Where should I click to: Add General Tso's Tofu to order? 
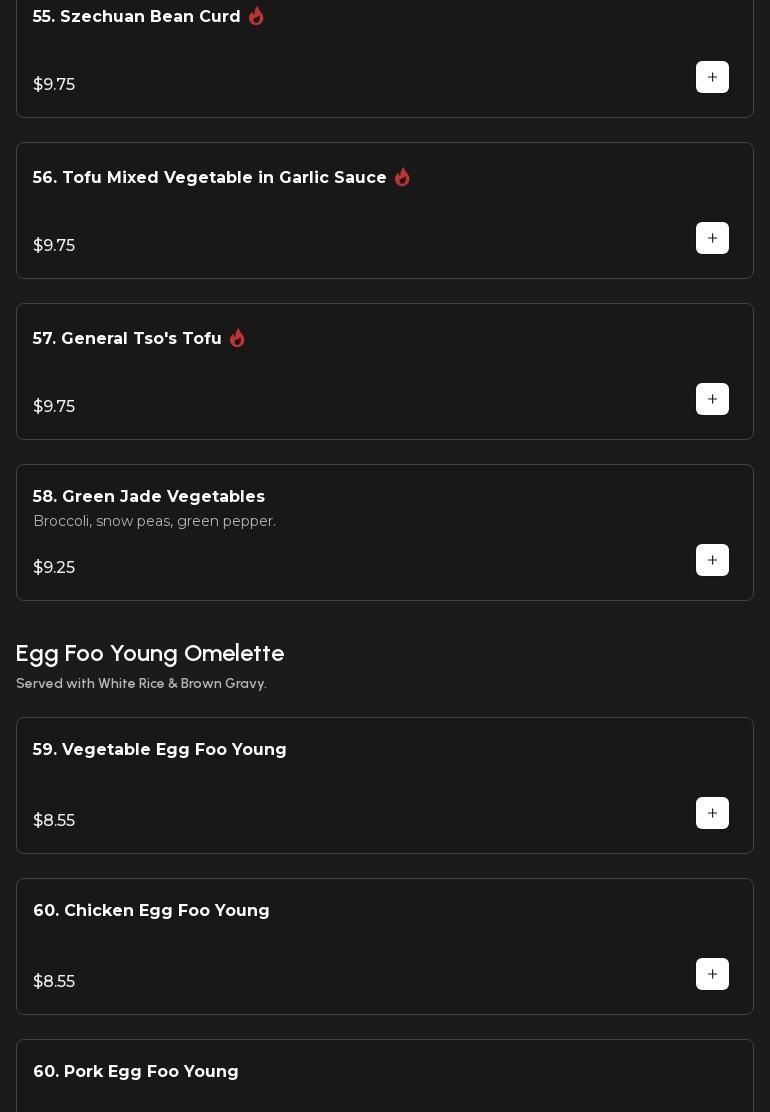click(x=712, y=399)
